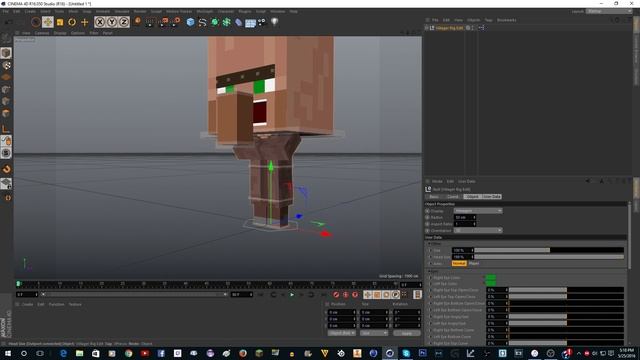Toggle Autokeying on the timeline
The width and height of the screenshot is (640, 360).
pyautogui.click(x=345, y=294)
